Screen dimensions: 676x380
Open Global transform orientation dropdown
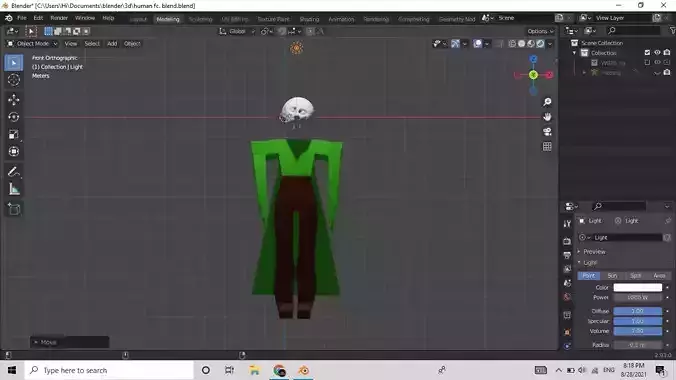(x=237, y=31)
